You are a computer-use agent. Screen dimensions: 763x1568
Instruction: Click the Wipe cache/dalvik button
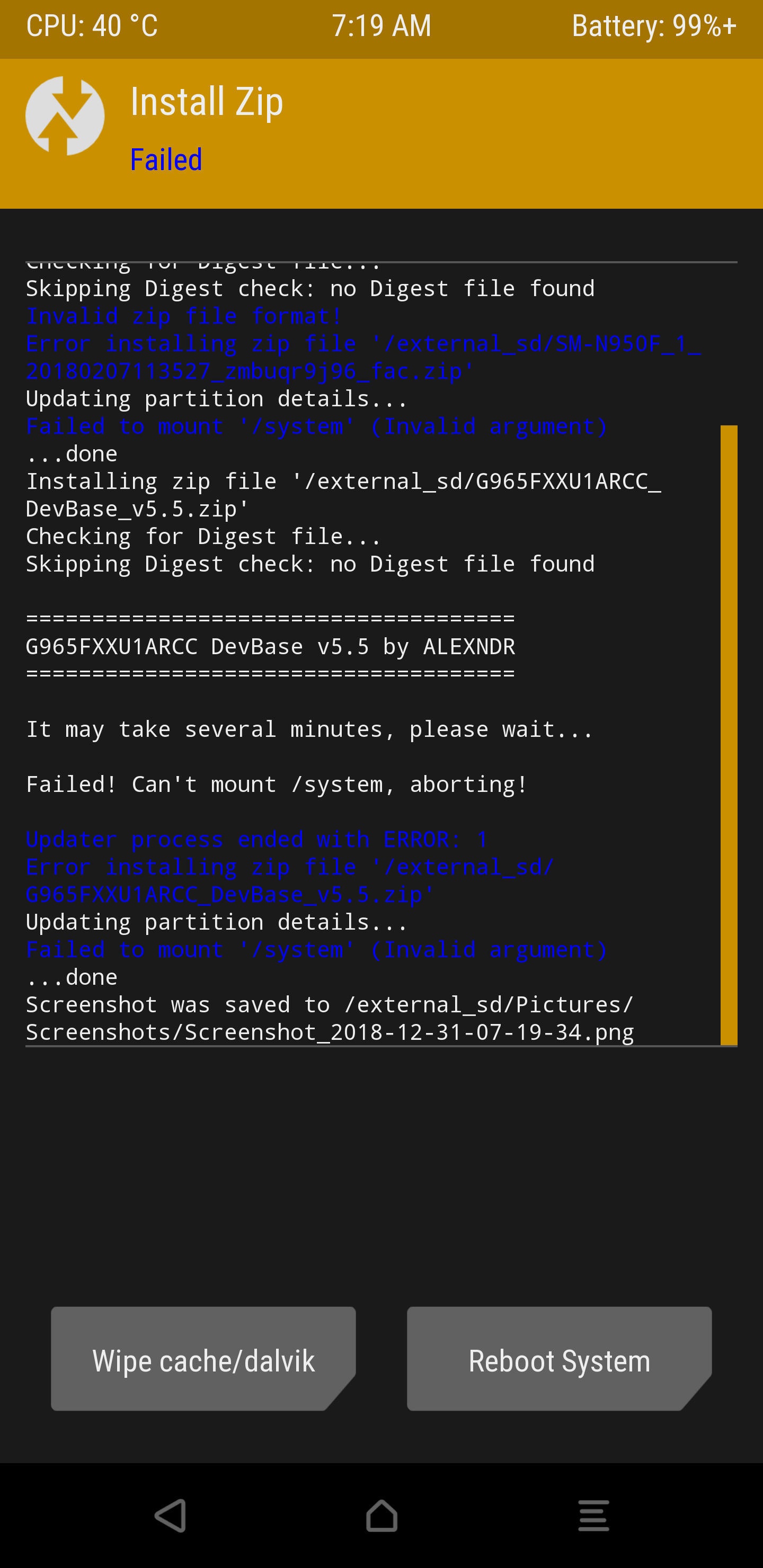[203, 1360]
